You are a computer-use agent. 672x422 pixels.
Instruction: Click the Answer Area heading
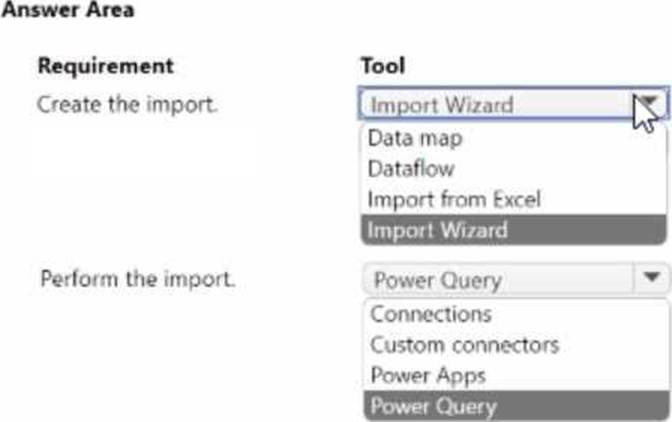point(69,11)
